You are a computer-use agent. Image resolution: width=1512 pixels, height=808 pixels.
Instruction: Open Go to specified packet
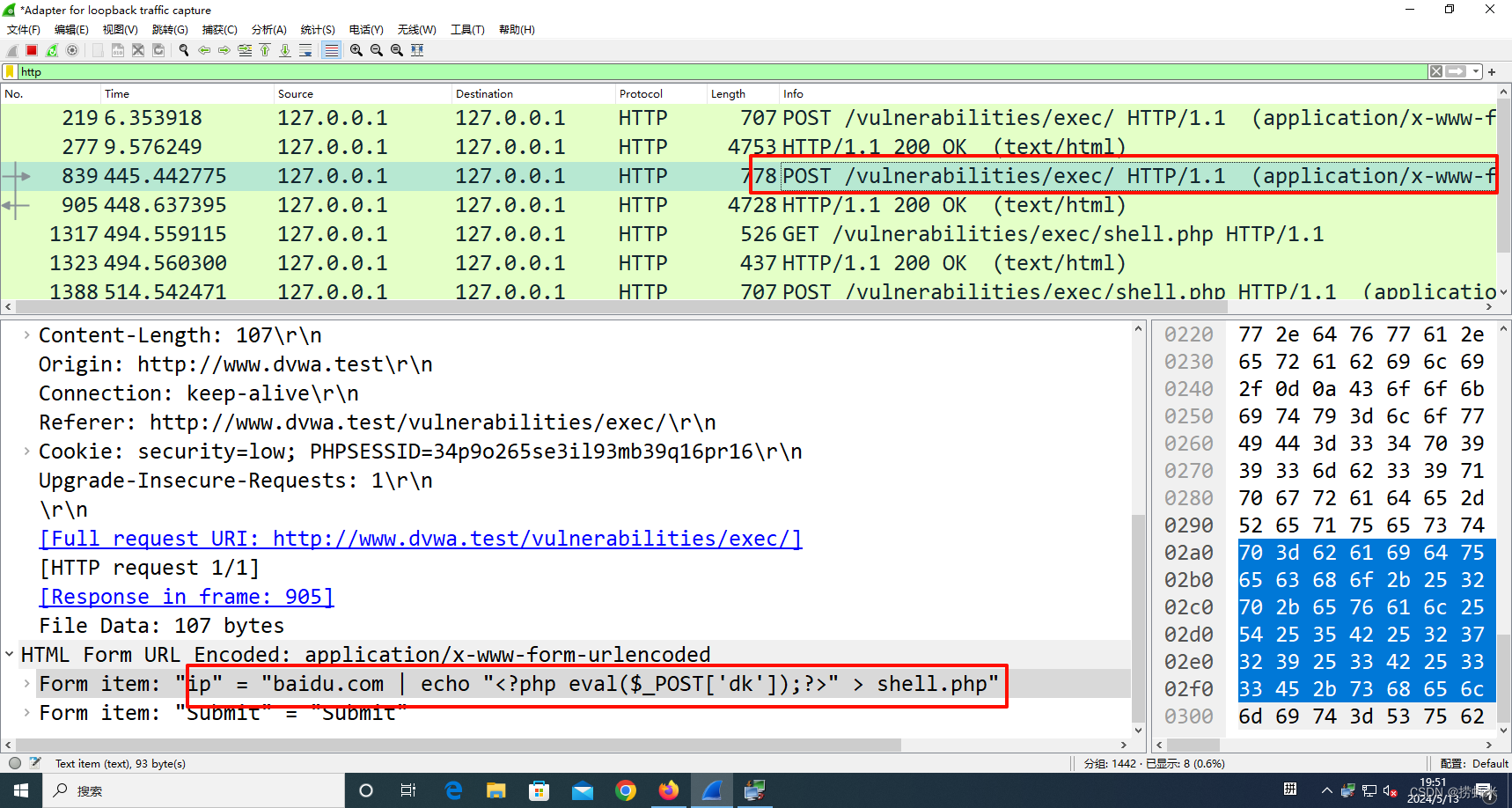pyautogui.click(x=245, y=50)
